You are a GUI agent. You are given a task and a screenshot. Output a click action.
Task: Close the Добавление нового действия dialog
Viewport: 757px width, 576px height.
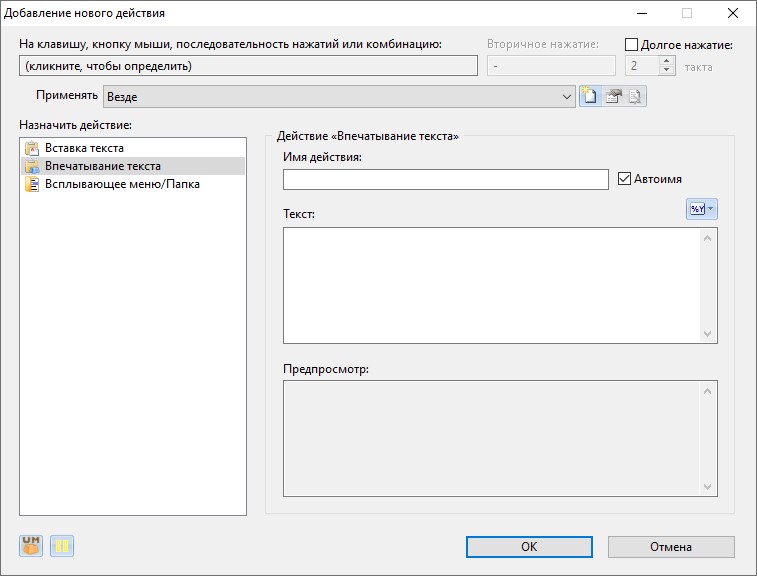click(x=733, y=13)
